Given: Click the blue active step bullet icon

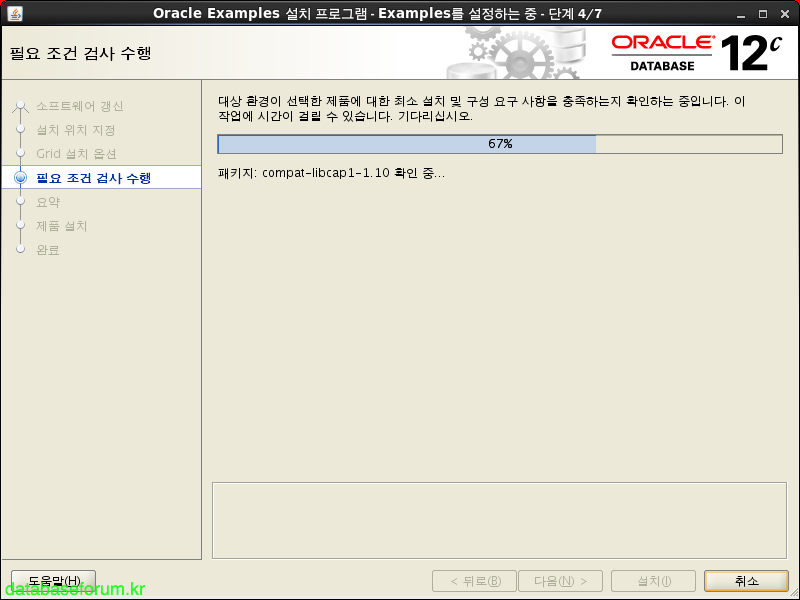Looking at the screenshot, I should coord(20,178).
